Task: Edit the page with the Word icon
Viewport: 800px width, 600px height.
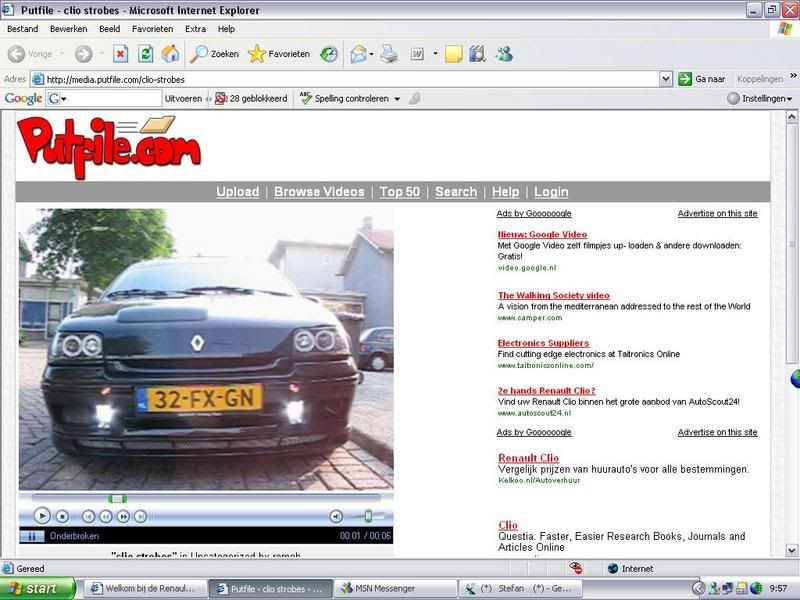Action: click(417, 54)
